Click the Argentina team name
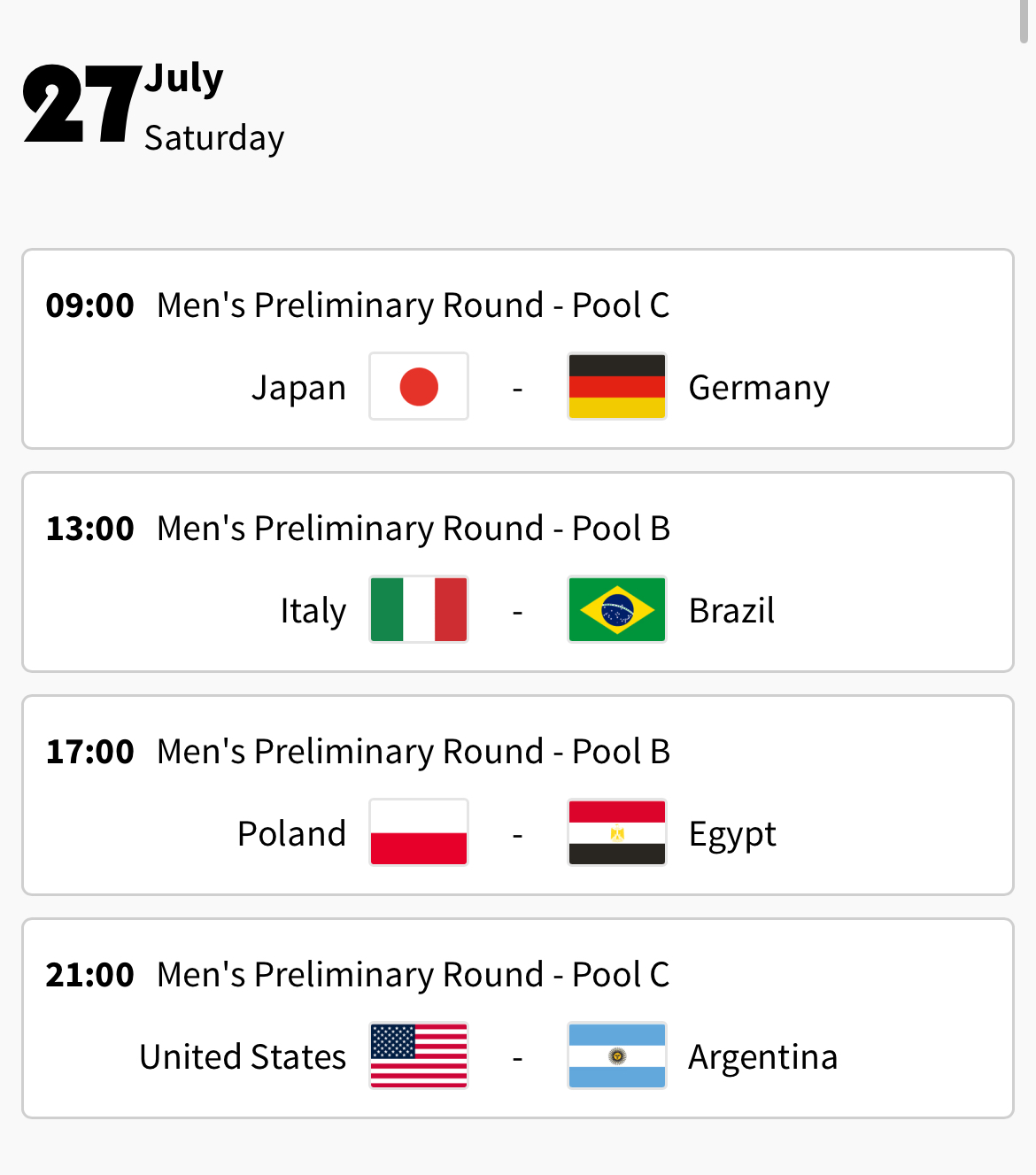 point(762,1057)
